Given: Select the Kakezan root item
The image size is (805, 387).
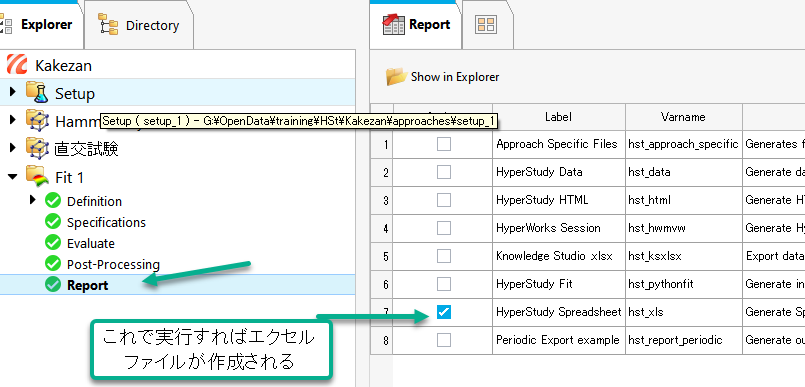Looking at the screenshot, I should 64,66.
